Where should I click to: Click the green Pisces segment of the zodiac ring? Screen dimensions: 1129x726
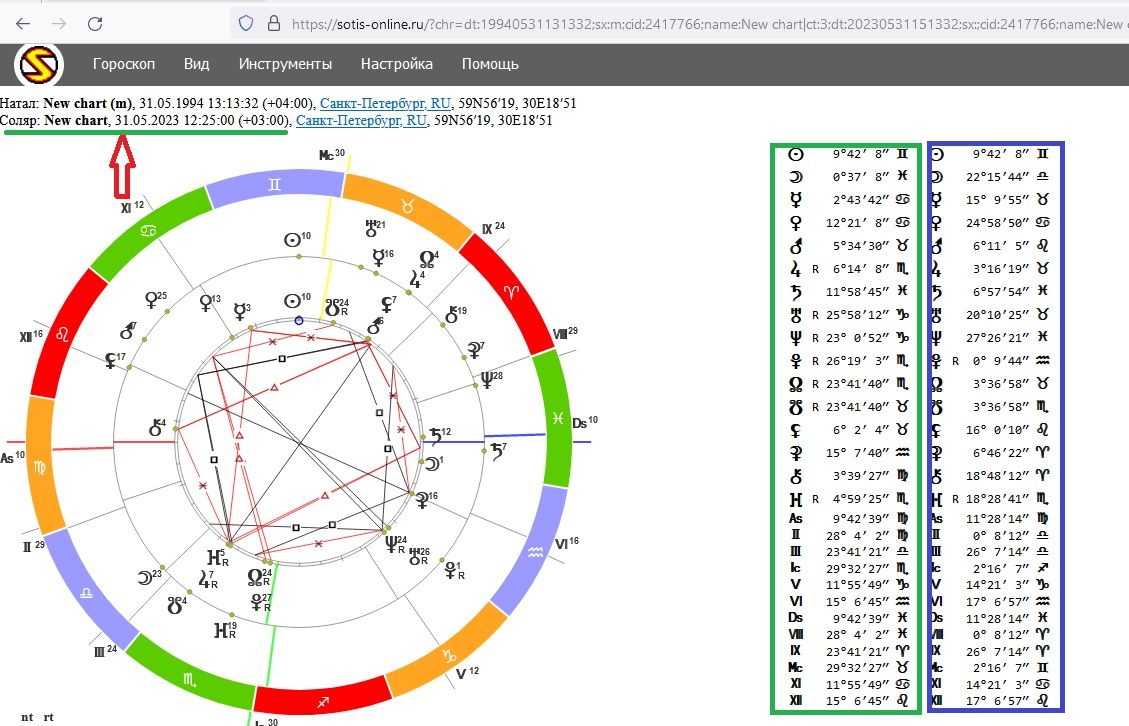pyautogui.click(x=552, y=416)
